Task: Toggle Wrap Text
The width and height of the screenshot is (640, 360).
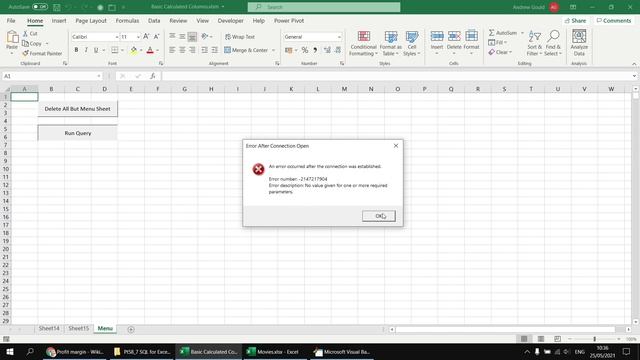Action: pos(240,37)
